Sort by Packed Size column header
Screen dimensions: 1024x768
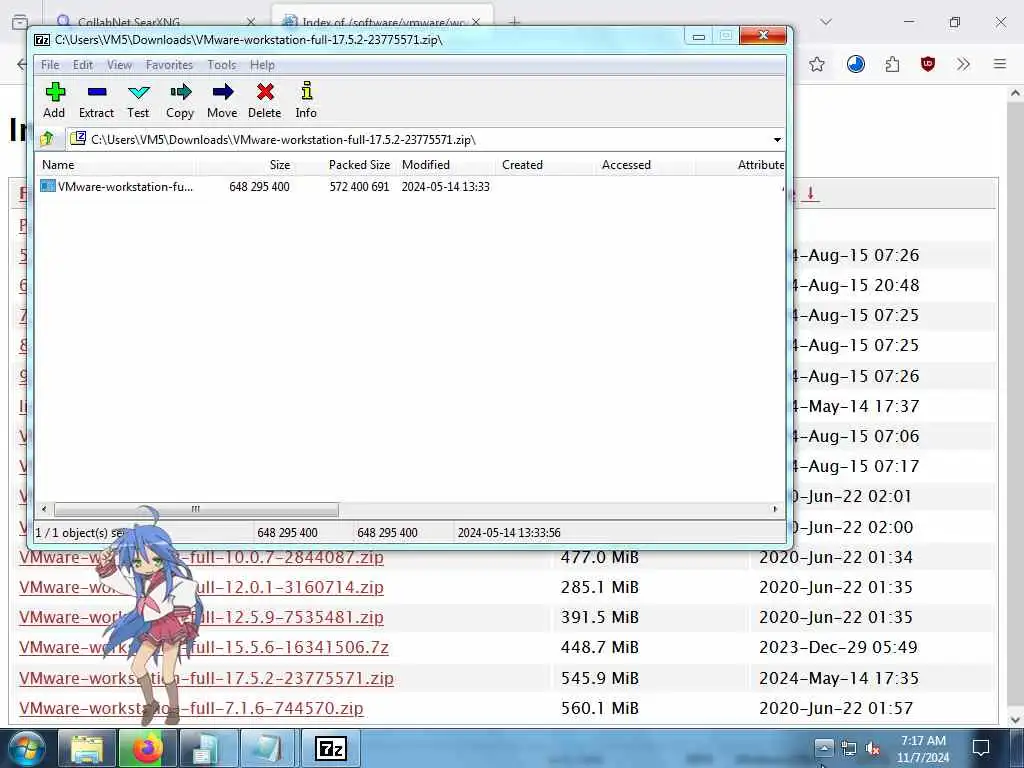tap(345, 165)
